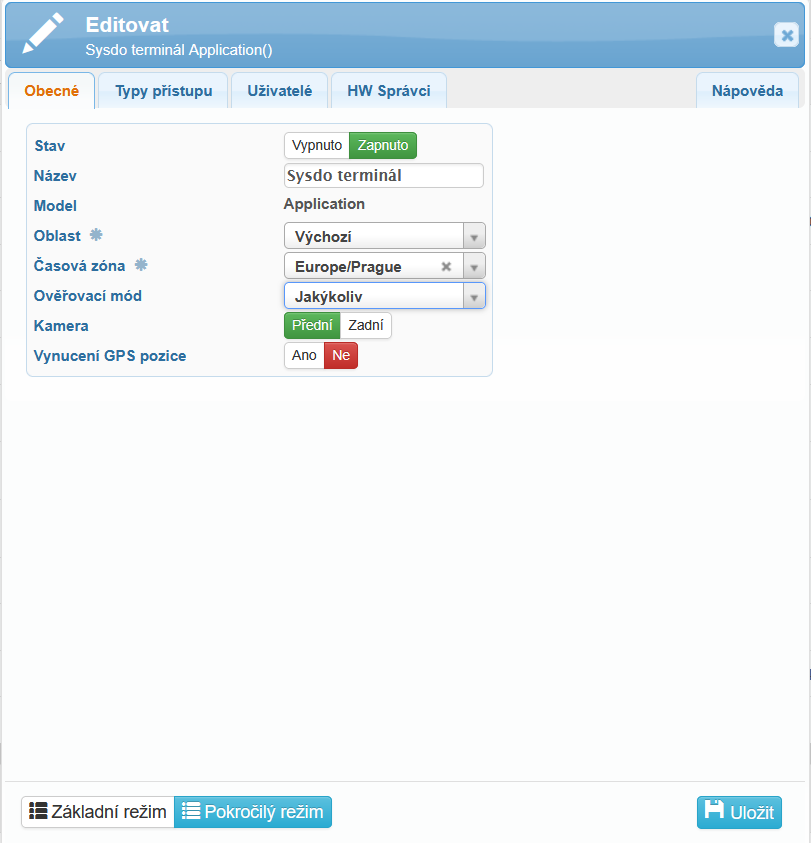Viewport: 811px width, 843px height.
Task: Close the Editovat dialog with X icon
Action: coord(786,35)
